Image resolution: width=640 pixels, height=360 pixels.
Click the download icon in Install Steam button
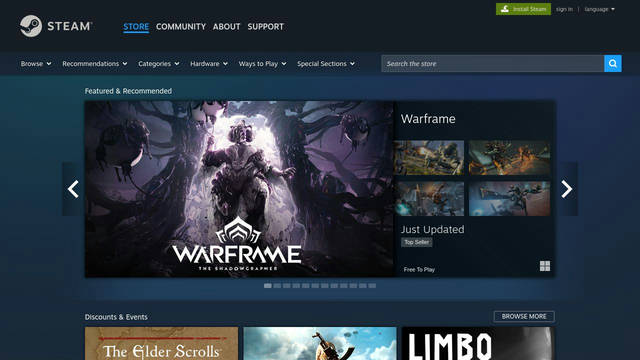pos(505,9)
